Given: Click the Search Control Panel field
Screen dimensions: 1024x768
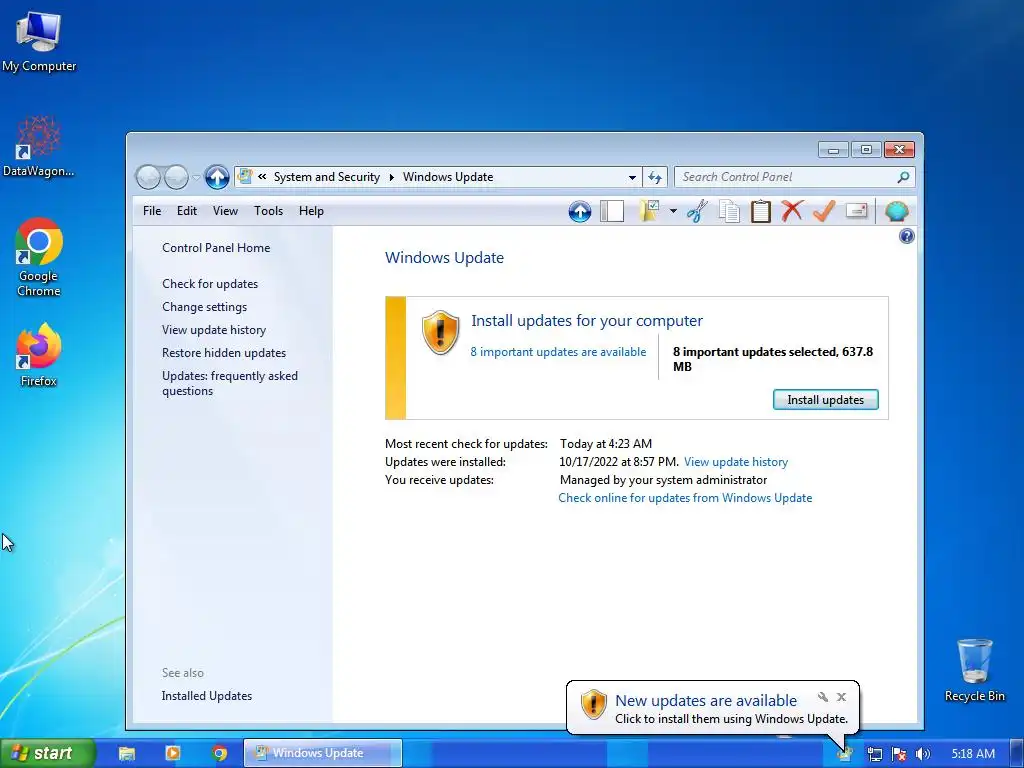Looking at the screenshot, I should pyautogui.click(x=795, y=177).
